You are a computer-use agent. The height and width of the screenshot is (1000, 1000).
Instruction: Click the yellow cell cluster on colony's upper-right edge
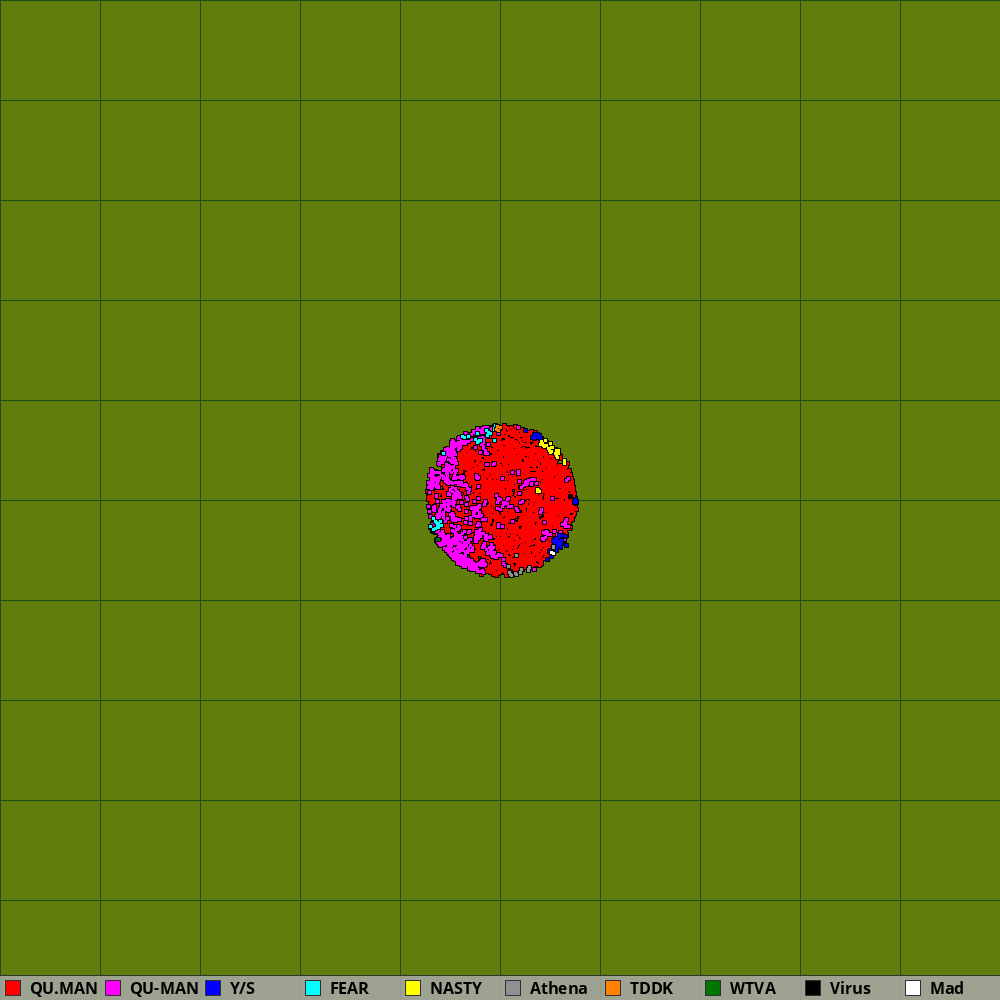[551, 448]
